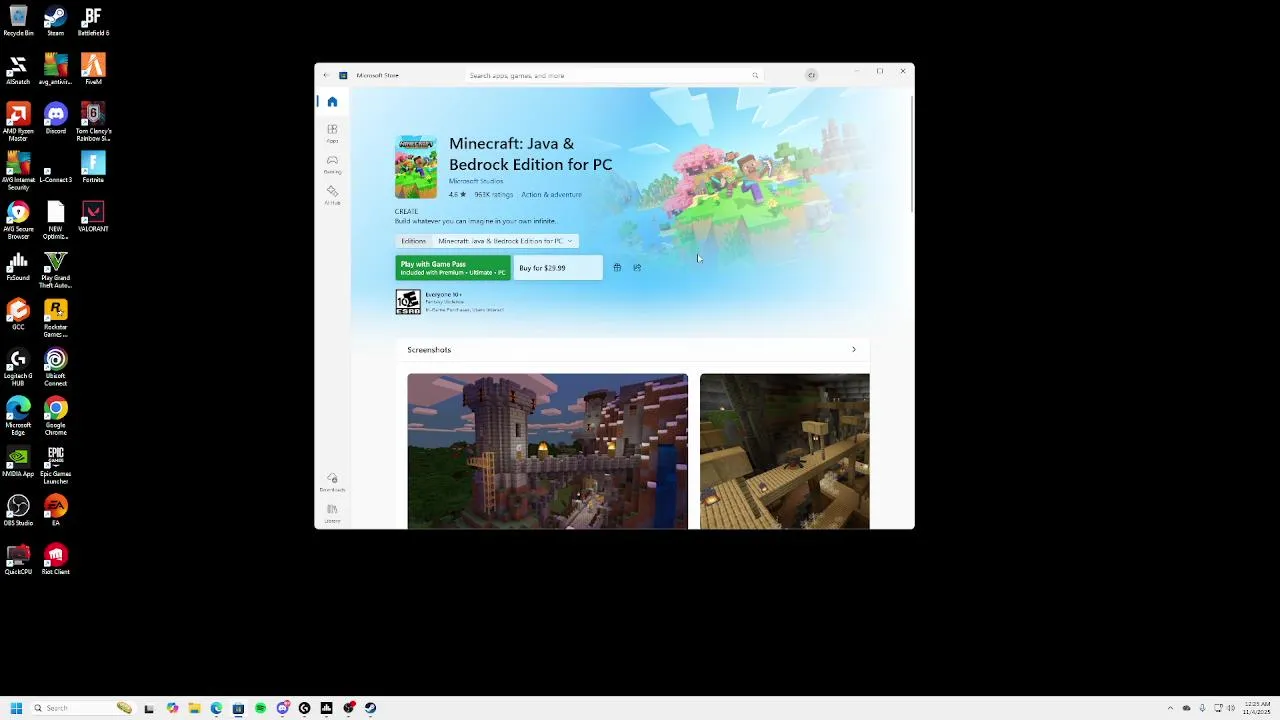Select the Rockstar Games Launcher desktop icon

coord(55,319)
